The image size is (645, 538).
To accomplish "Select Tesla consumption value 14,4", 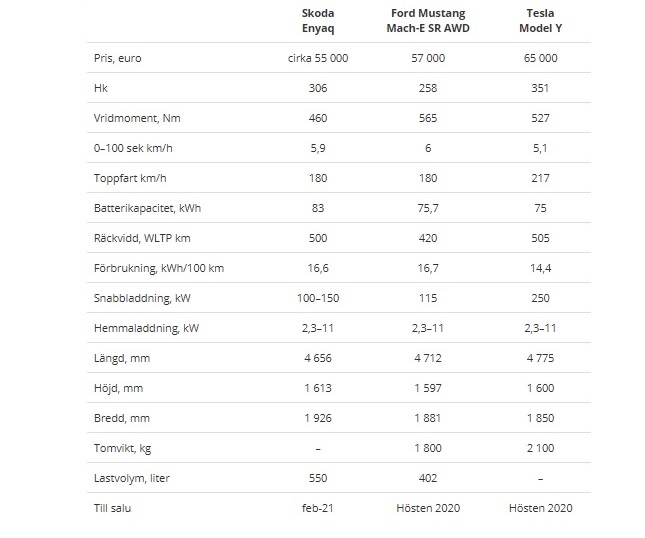I will click(x=540, y=268).
